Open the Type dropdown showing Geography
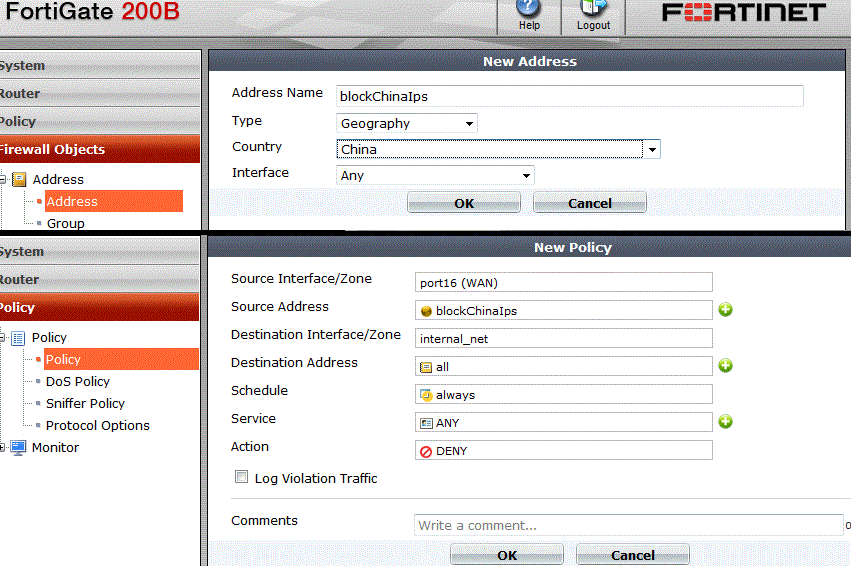Screen dimensions: 851x566 click(x=407, y=124)
